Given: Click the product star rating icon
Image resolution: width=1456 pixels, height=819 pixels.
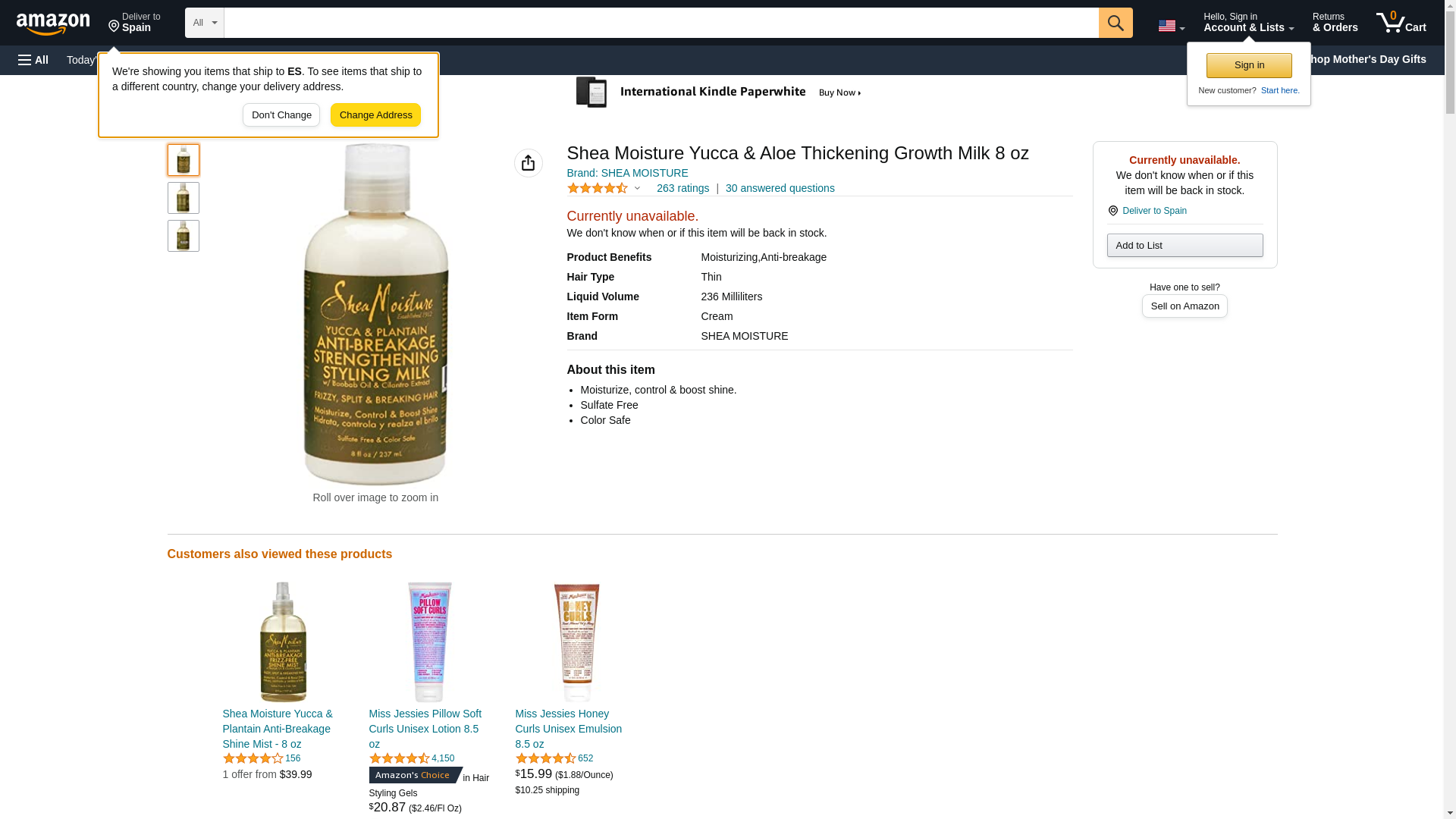Looking at the screenshot, I should point(598,188).
